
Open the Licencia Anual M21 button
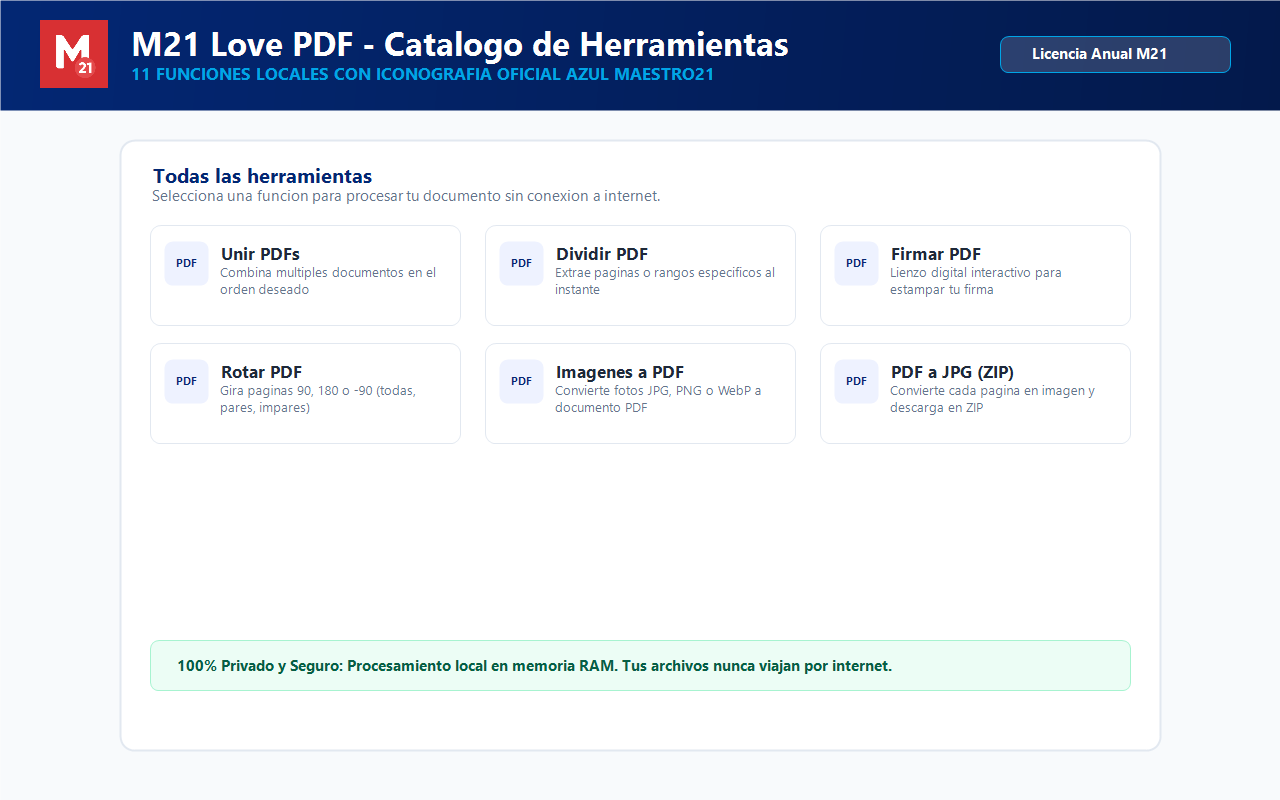click(x=1115, y=54)
